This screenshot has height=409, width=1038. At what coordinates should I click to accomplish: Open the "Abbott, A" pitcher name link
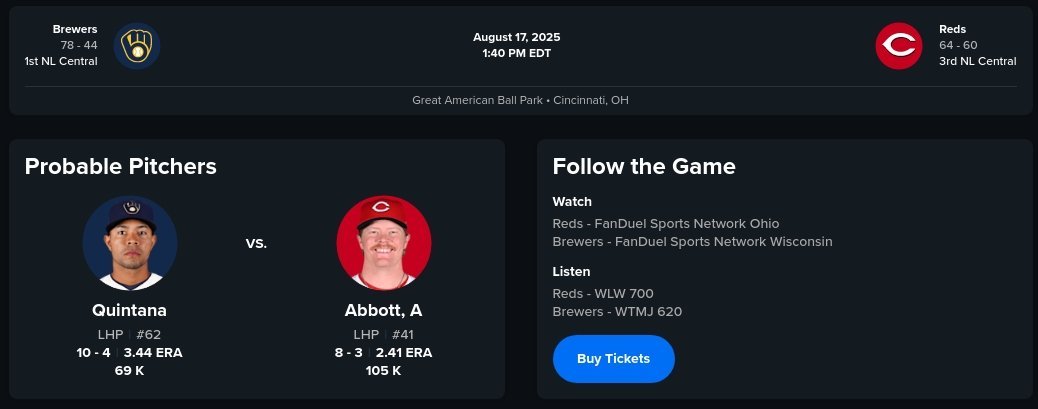point(383,310)
